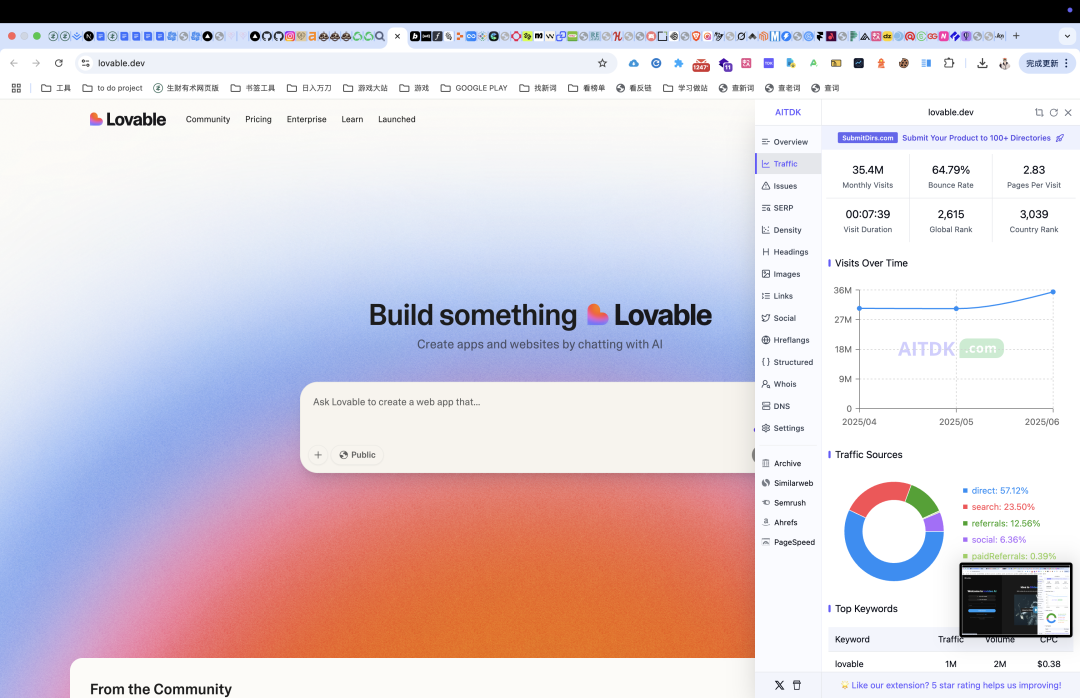
Task: Open the Images section in AITDK sidebar
Action: 780,274
